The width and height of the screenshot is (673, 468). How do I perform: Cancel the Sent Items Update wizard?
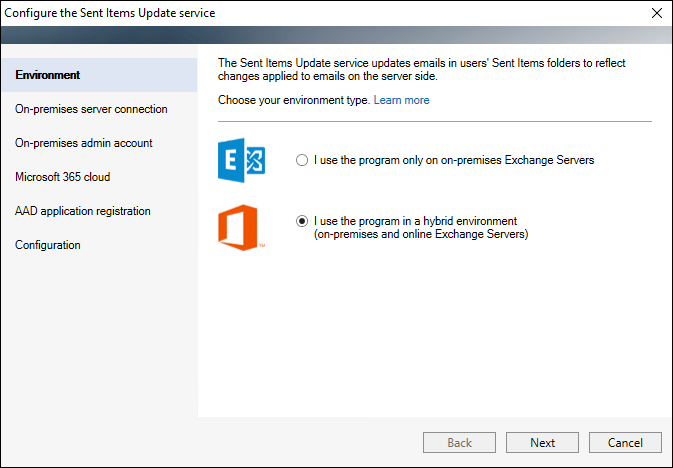tap(625, 442)
